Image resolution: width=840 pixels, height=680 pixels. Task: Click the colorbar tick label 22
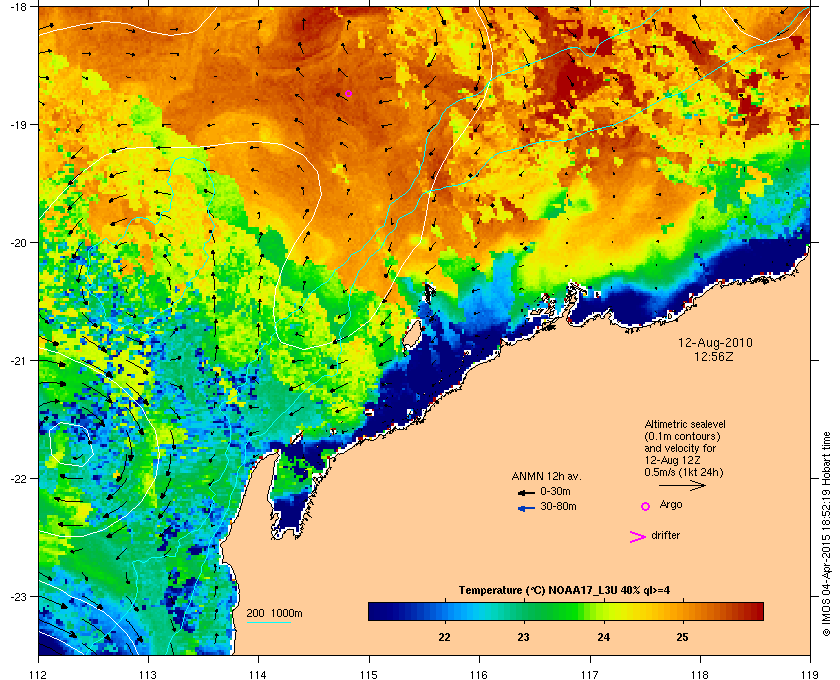click(x=444, y=638)
